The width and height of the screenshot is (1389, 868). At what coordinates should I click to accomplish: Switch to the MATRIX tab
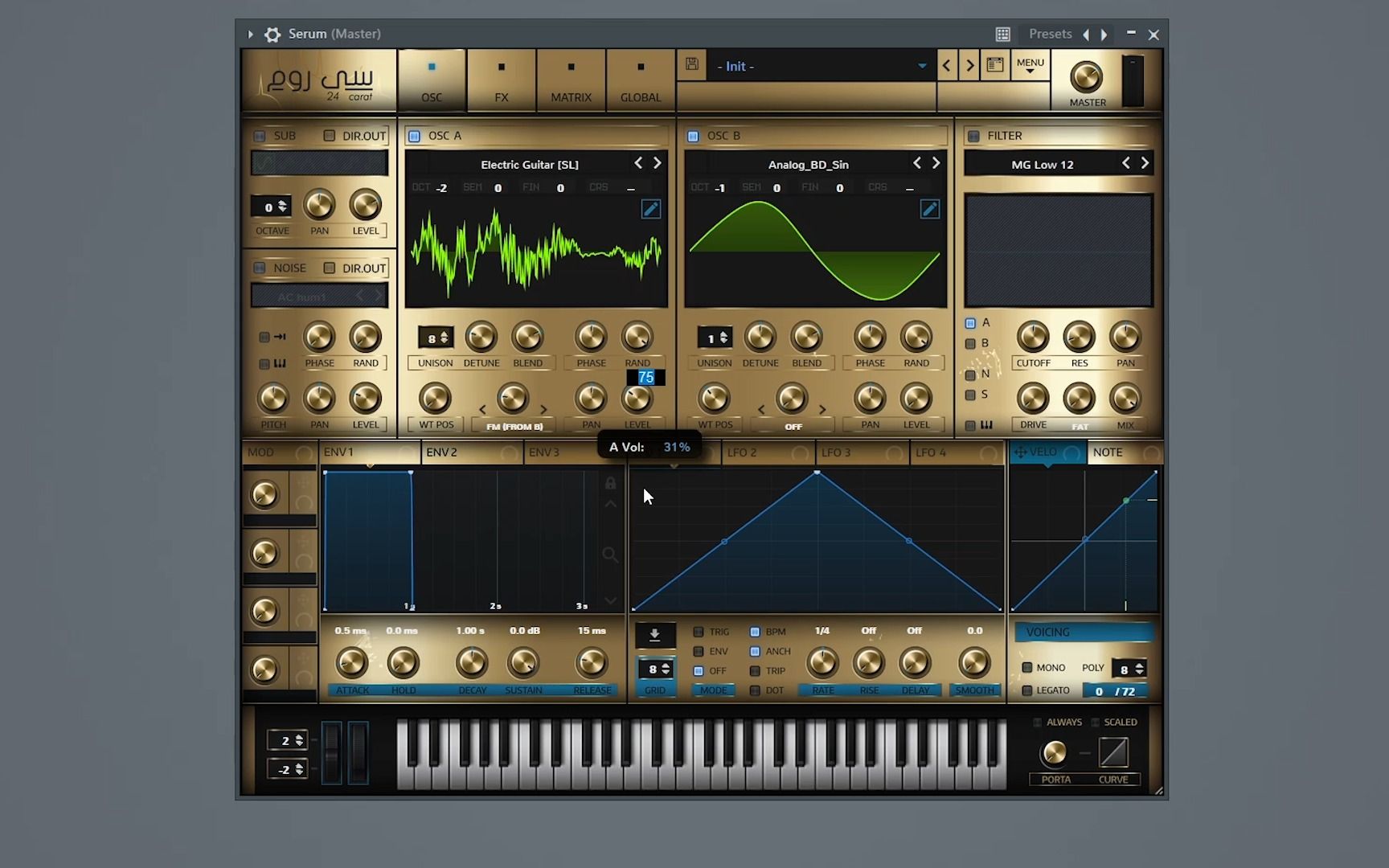click(572, 80)
